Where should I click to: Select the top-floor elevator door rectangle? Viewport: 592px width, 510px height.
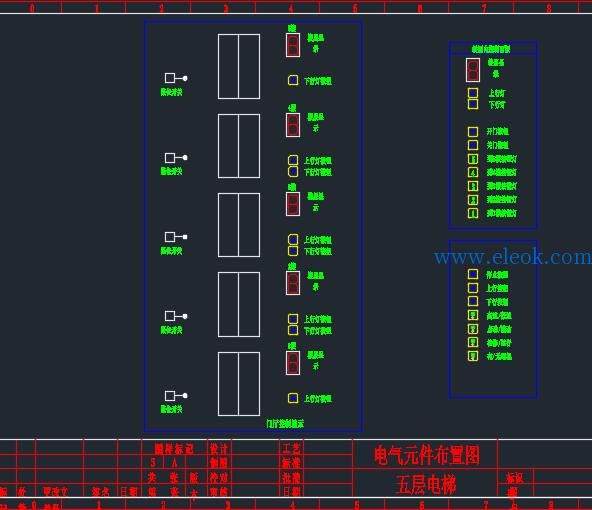pos(239,66)
